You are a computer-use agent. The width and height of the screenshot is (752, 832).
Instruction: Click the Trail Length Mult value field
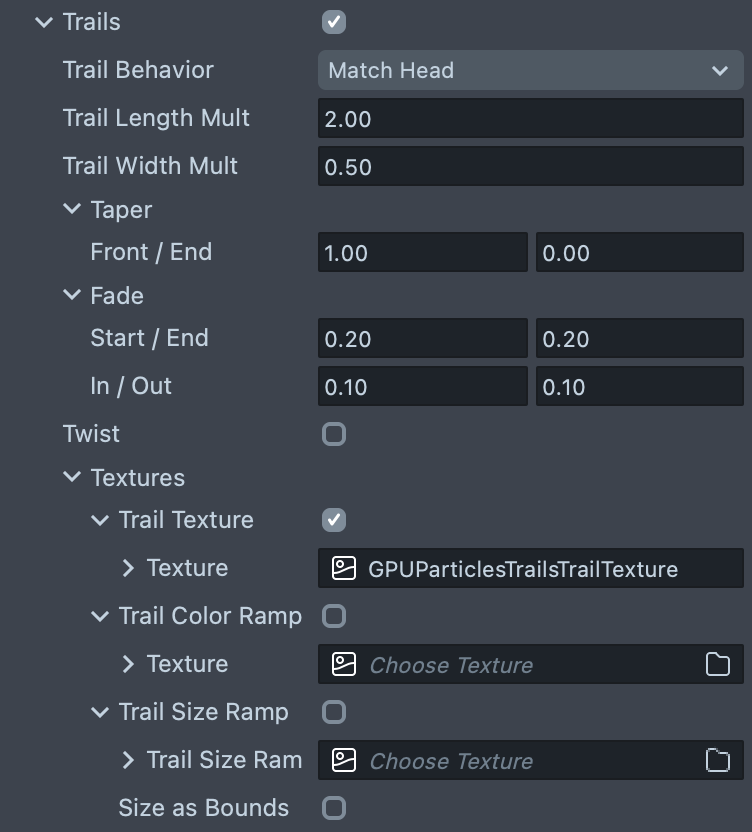point(530,119)
